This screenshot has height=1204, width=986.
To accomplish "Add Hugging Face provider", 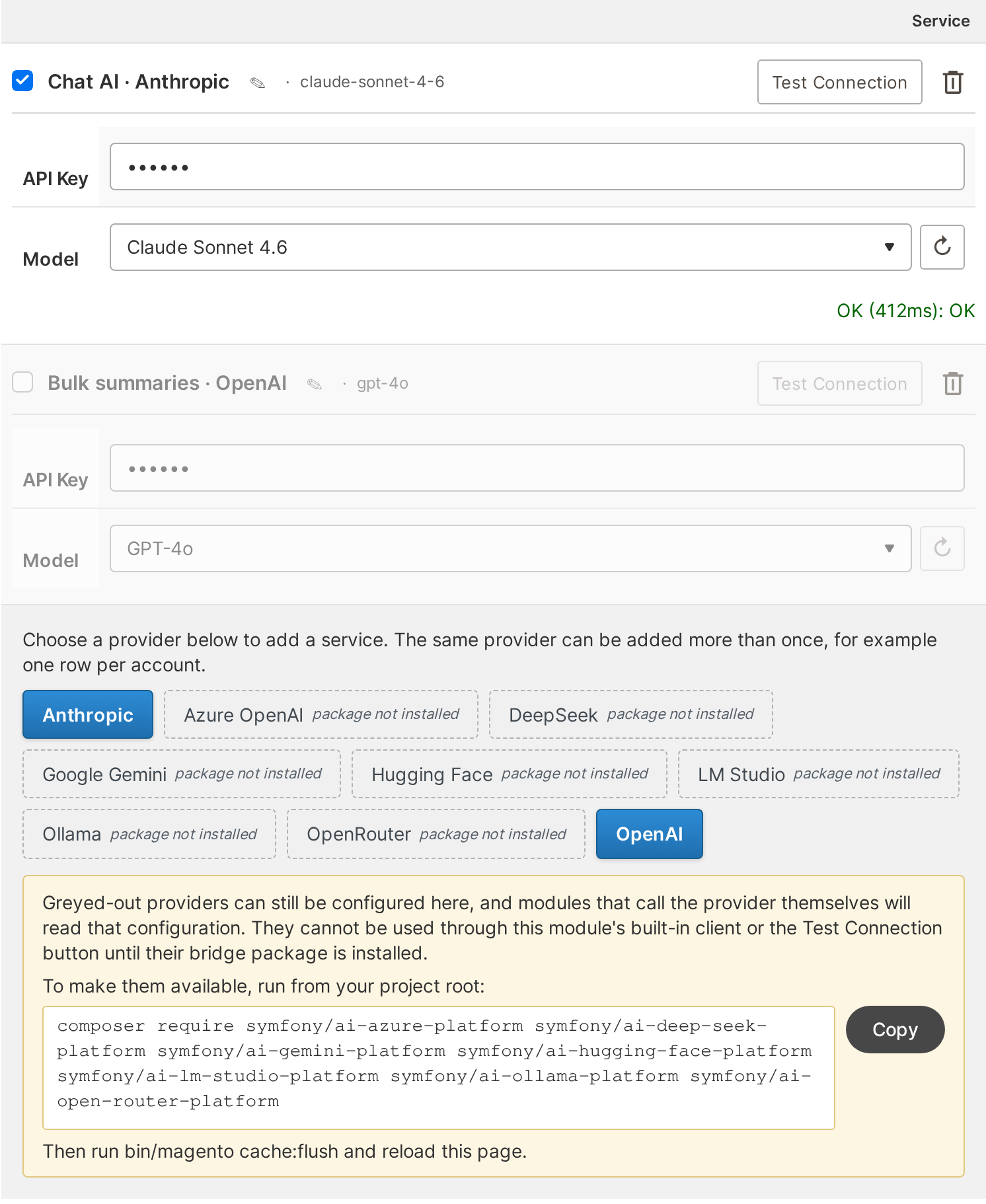I will pyautogui.click(x=510, y=774).
